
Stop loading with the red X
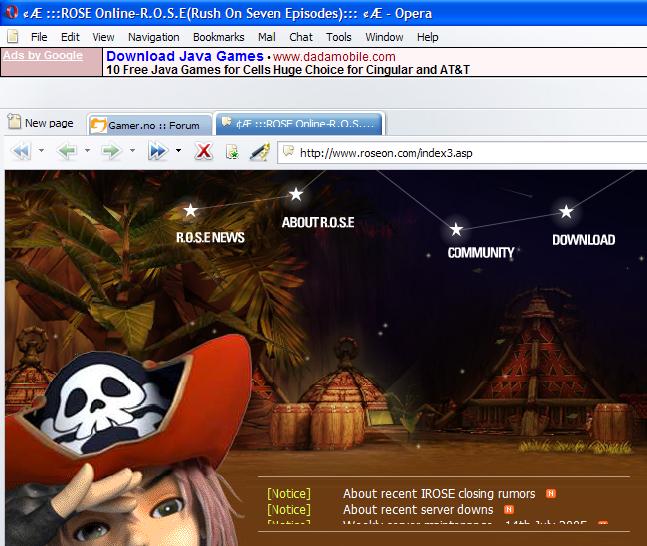coord(204,151)
